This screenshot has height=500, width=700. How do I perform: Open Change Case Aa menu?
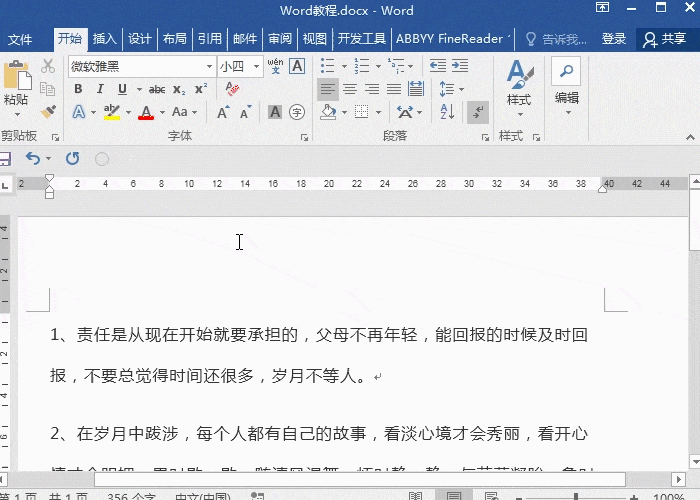180,112
